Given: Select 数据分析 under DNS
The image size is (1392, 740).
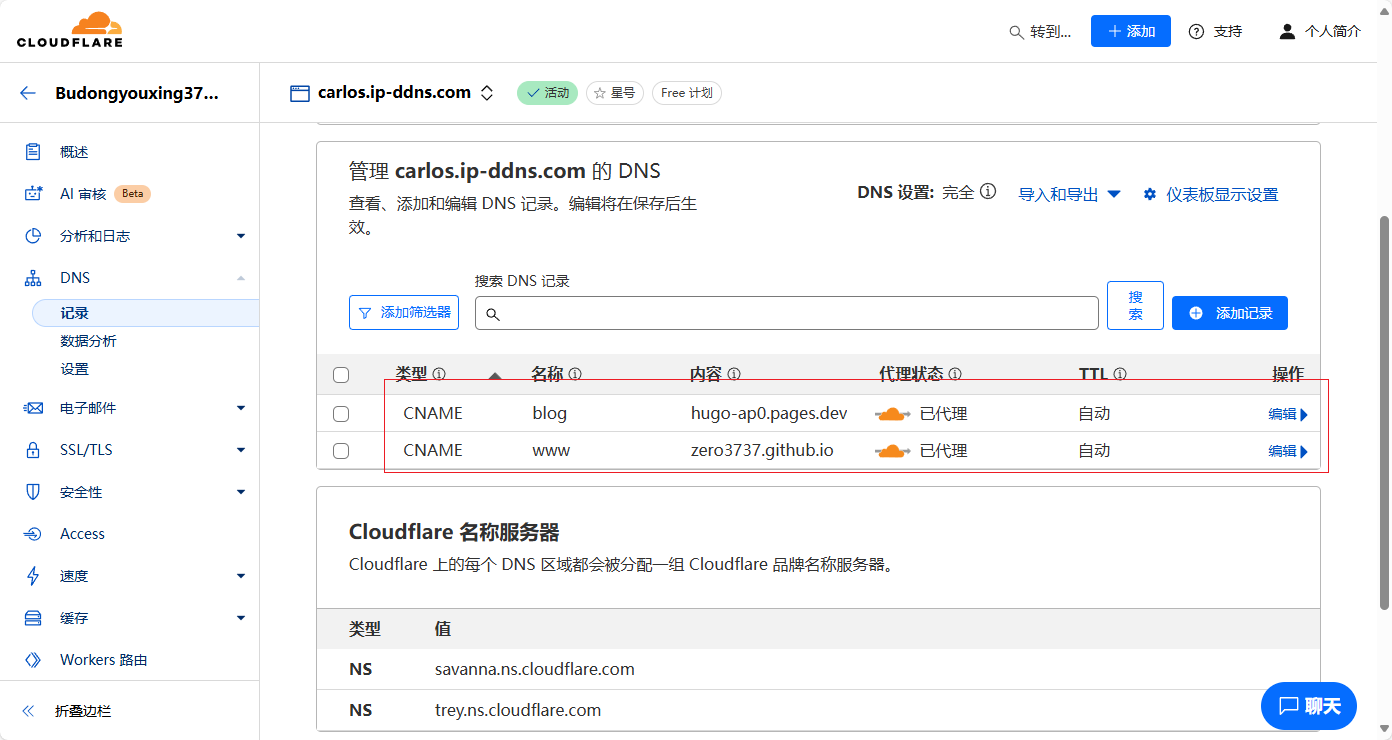Looking at the screenshot, I should (x=88, y=341).
